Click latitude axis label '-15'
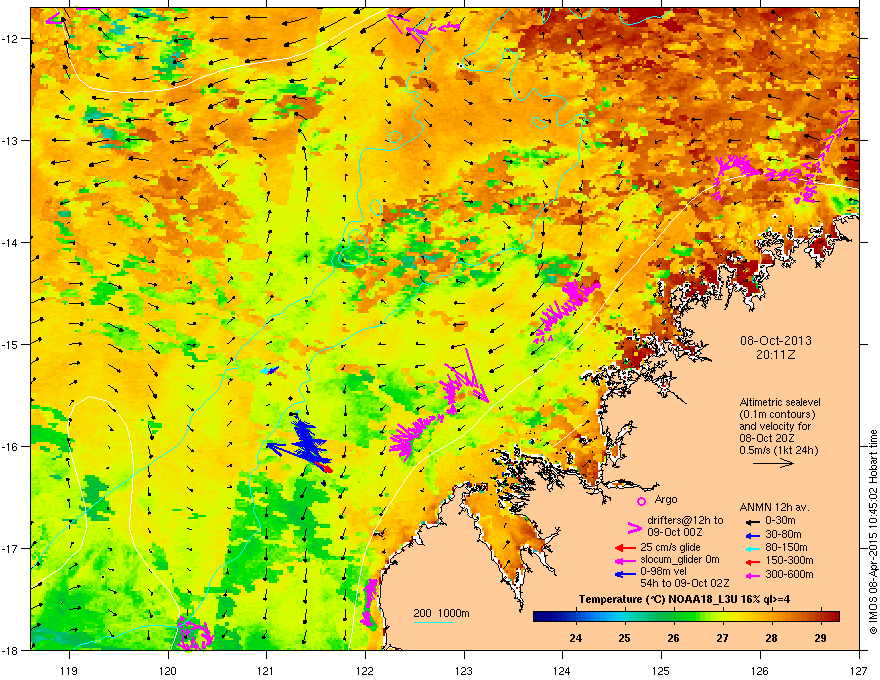The height and width of the screenshot is (680, 880). pyautogui.click(x=11, y=344)
